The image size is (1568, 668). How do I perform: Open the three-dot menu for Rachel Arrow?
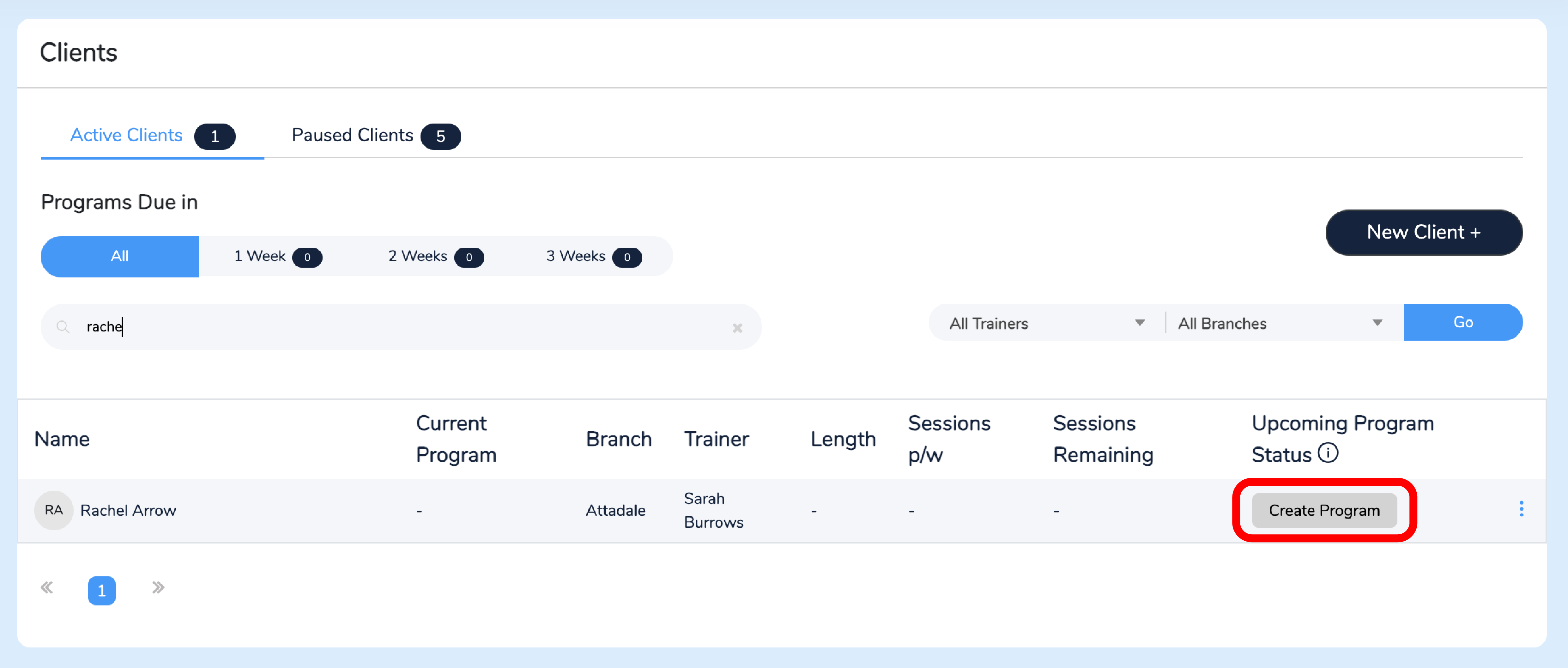(1521, 509)
